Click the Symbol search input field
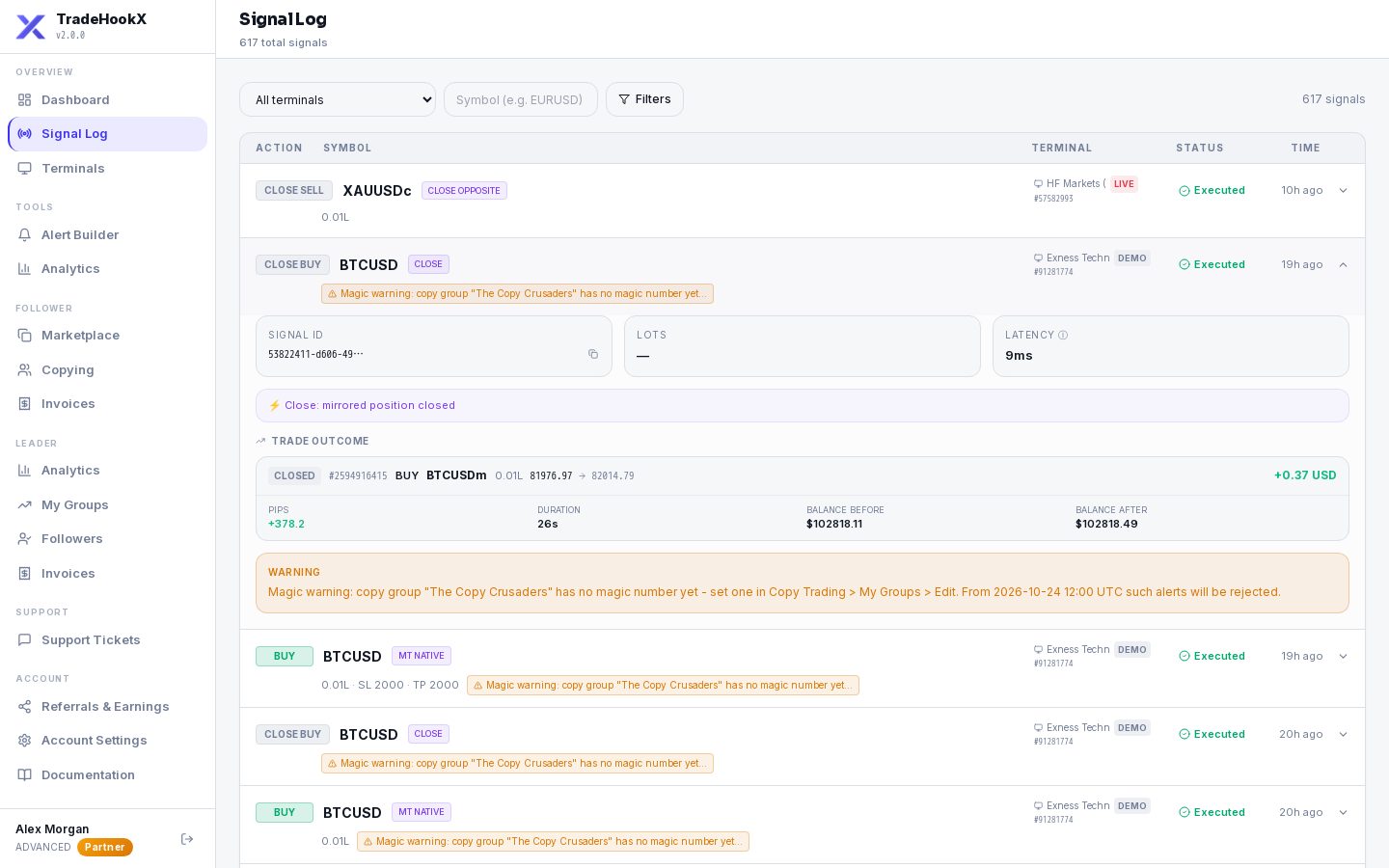The height and width of the screenshot is (868, 1389). pos(521,99)
